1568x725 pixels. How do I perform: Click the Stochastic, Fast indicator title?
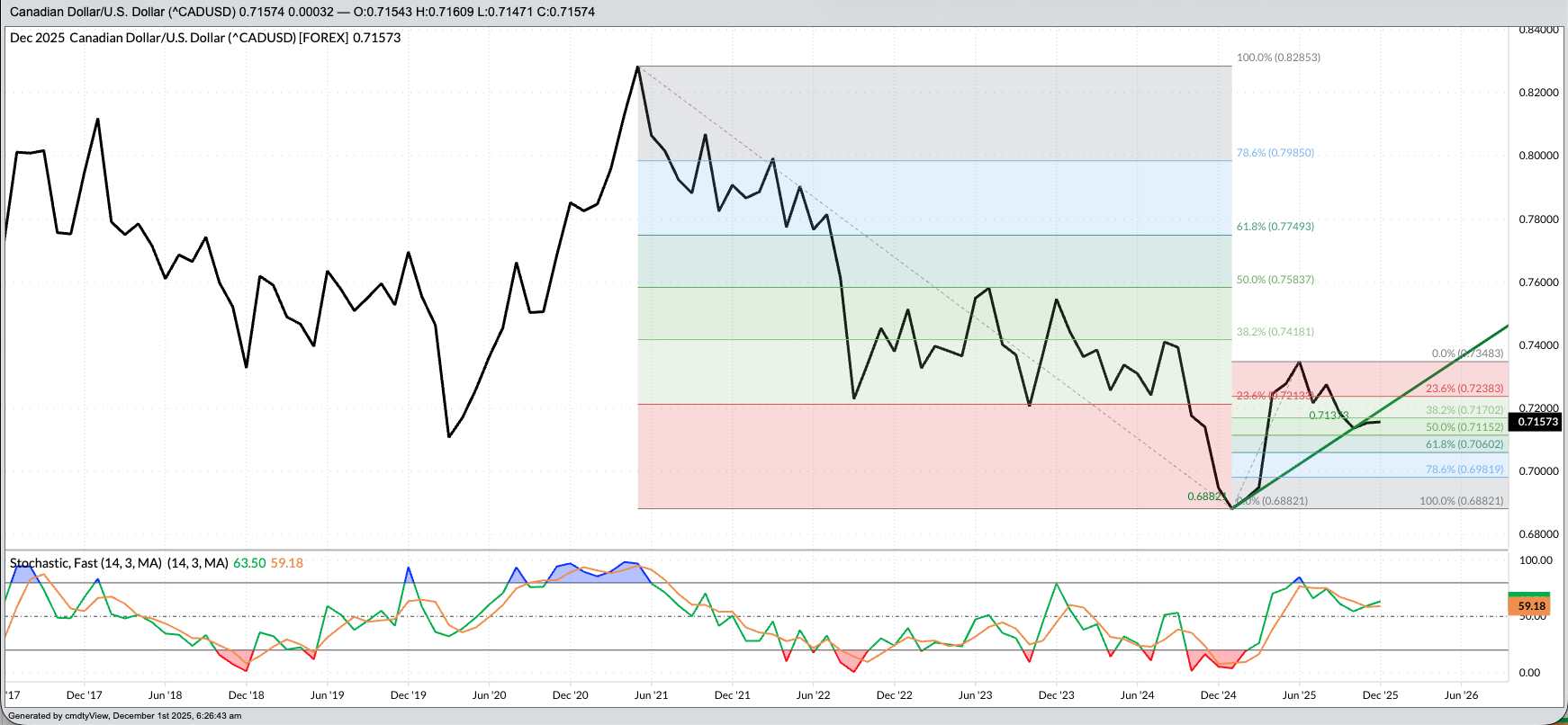pos(86,563)
